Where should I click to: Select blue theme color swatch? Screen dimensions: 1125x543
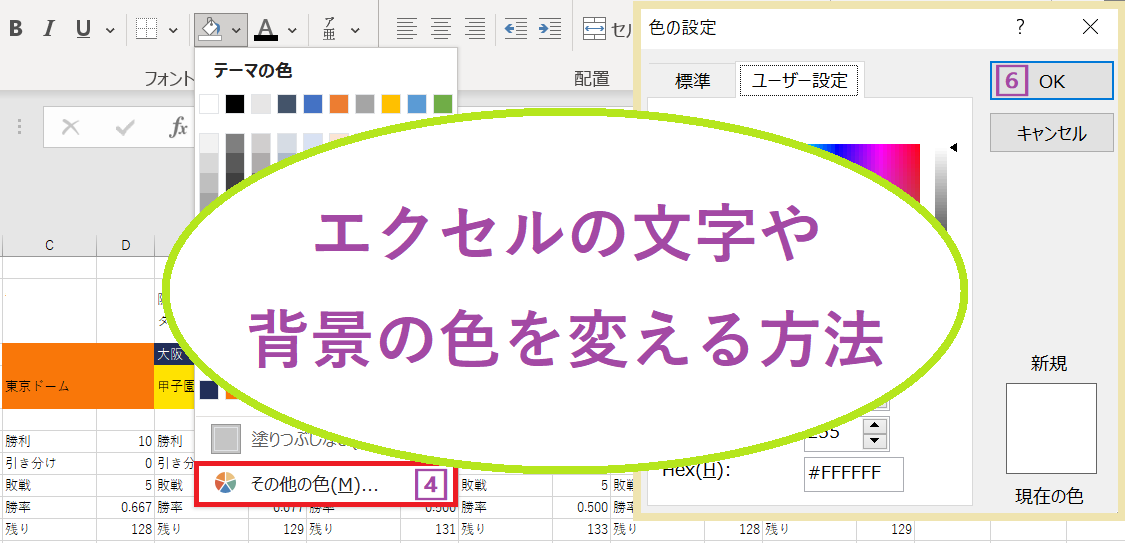(313, 104)
